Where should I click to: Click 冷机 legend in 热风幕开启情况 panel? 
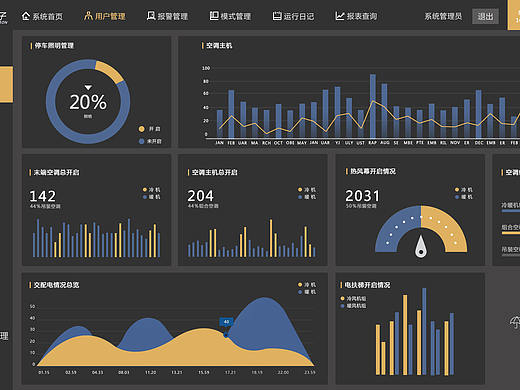[464, 190]
